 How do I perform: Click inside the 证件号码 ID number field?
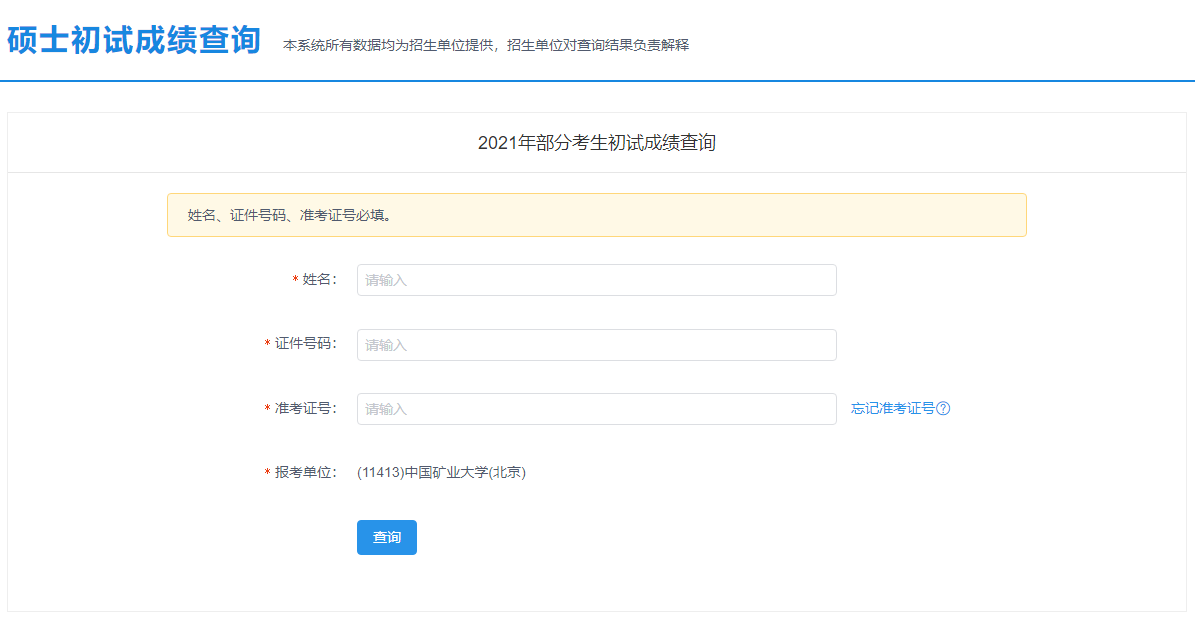tap(596, 344)
